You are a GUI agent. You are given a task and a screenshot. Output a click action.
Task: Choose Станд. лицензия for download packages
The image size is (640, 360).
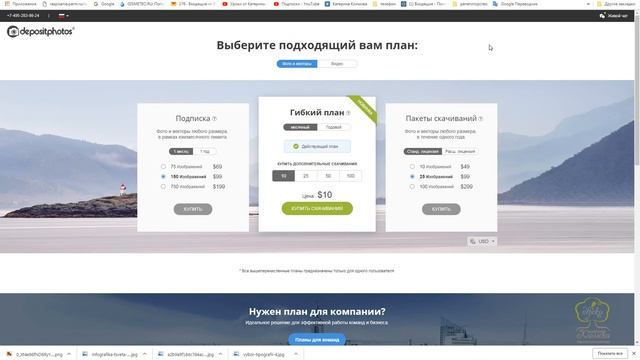pyautogui.click(x=422, y=151)
